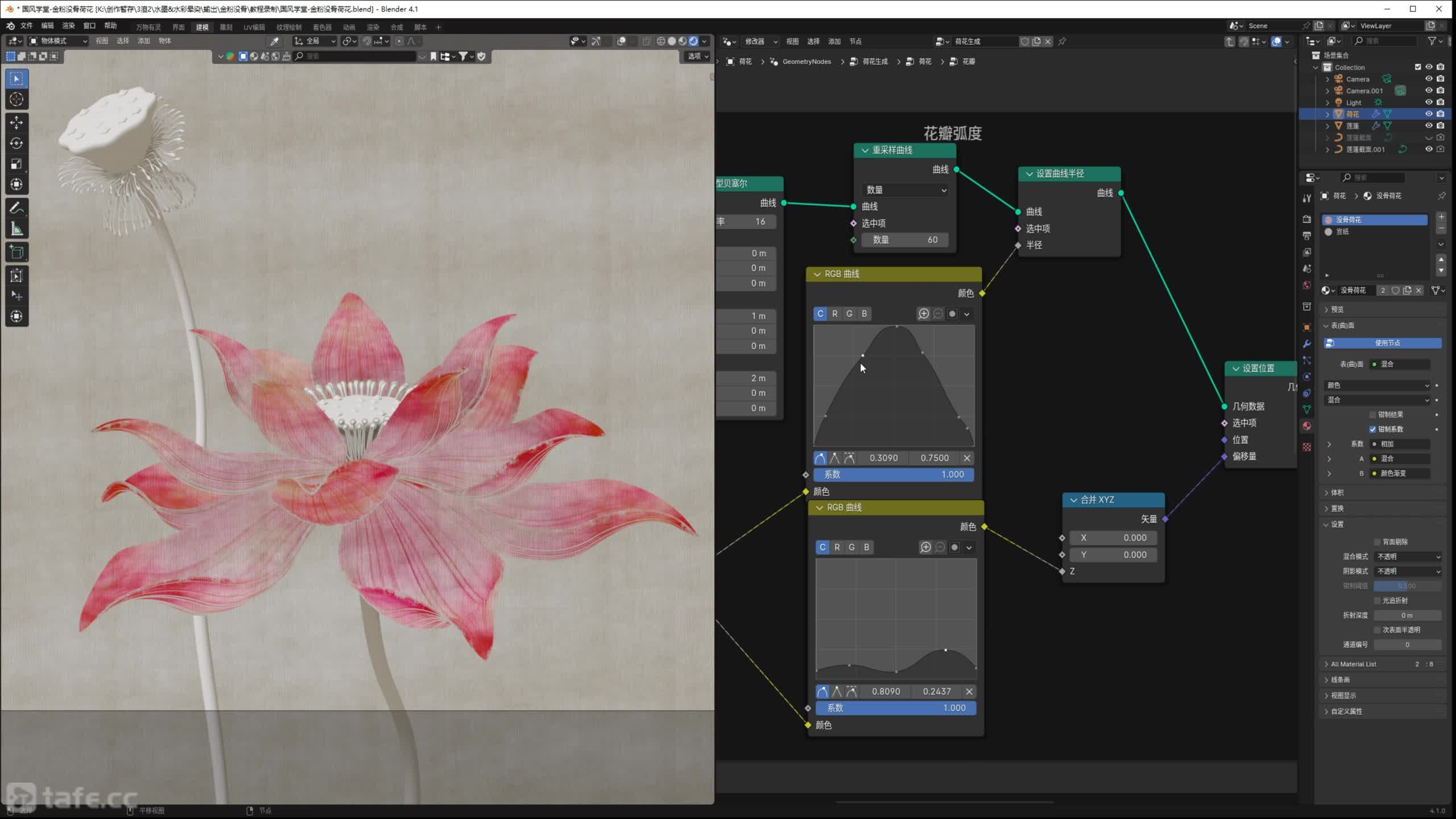Select the Annotate pencil tool
The image size is (1456, 819).
[16, 208]
